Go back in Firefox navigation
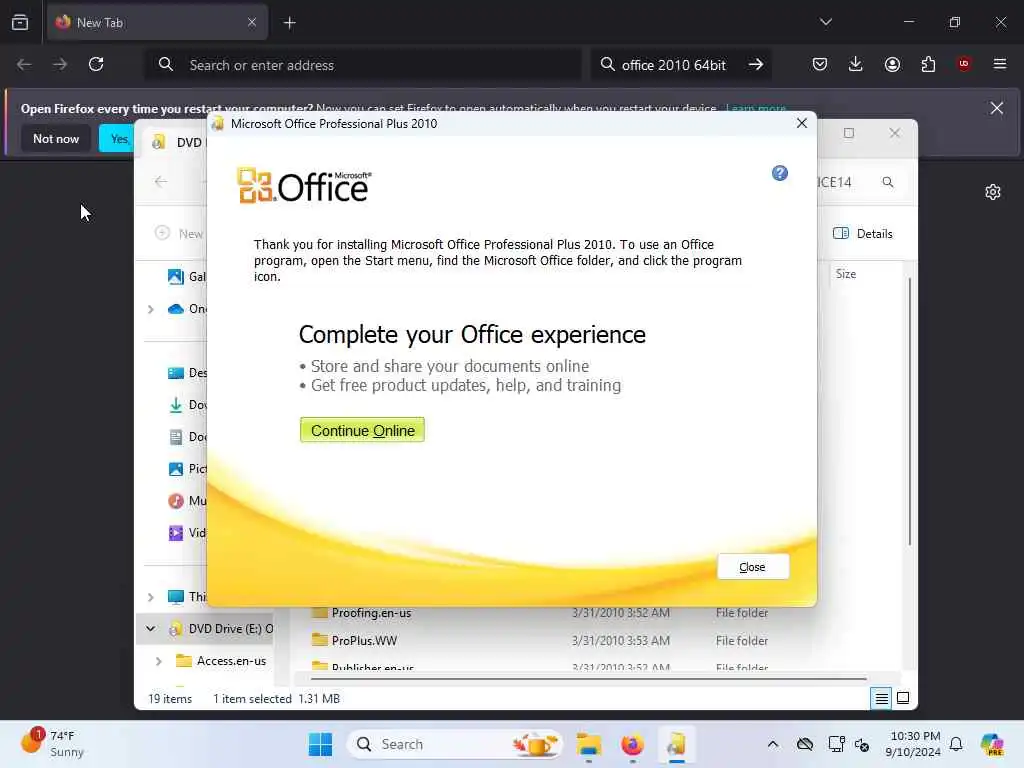The width and height of the screenshot is (1024, 768). tap(24, 64)
